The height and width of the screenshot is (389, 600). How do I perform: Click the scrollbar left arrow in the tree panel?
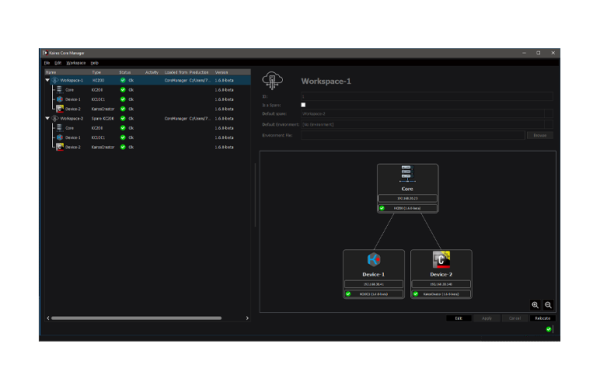click(48, 318)
